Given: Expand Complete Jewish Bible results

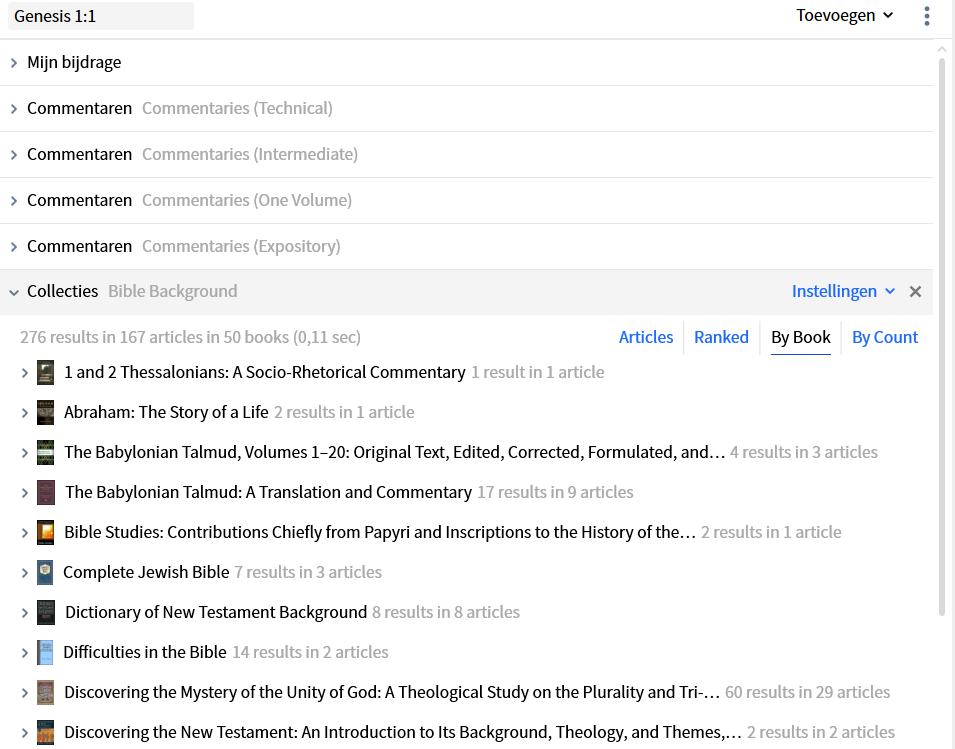Looking at the screenshot, I should (24, 573).
